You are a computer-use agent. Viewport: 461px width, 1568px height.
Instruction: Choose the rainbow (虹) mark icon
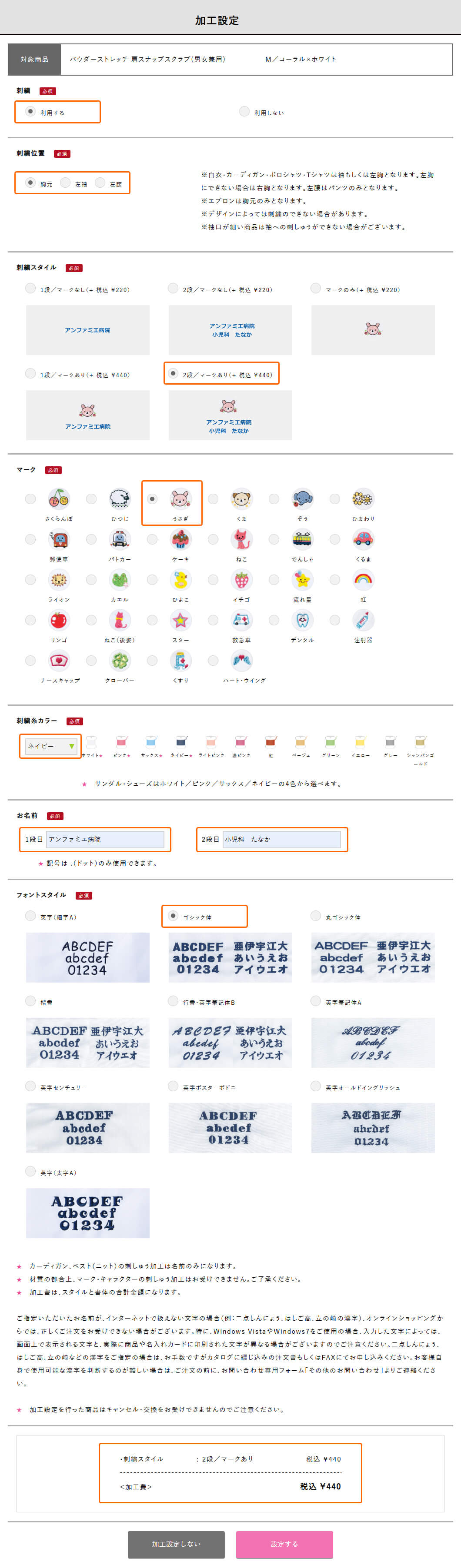click(364, 579)
